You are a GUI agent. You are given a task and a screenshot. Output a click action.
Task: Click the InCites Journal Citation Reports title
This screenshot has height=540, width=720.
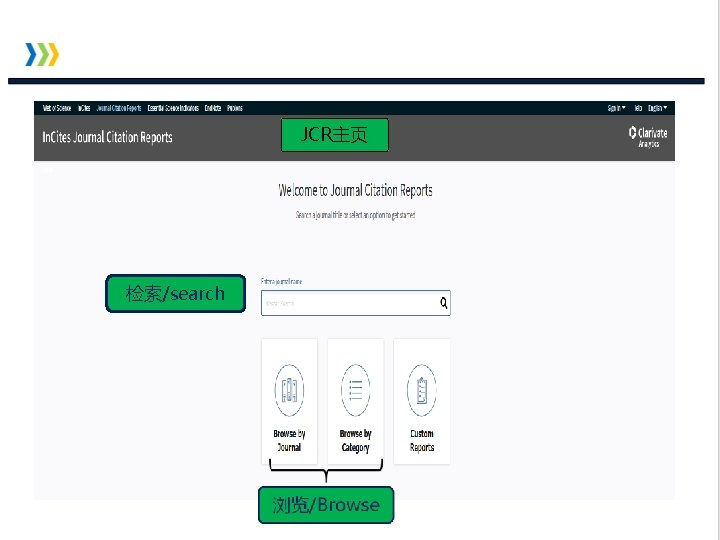pyautogui.click(x=107, y=137)
